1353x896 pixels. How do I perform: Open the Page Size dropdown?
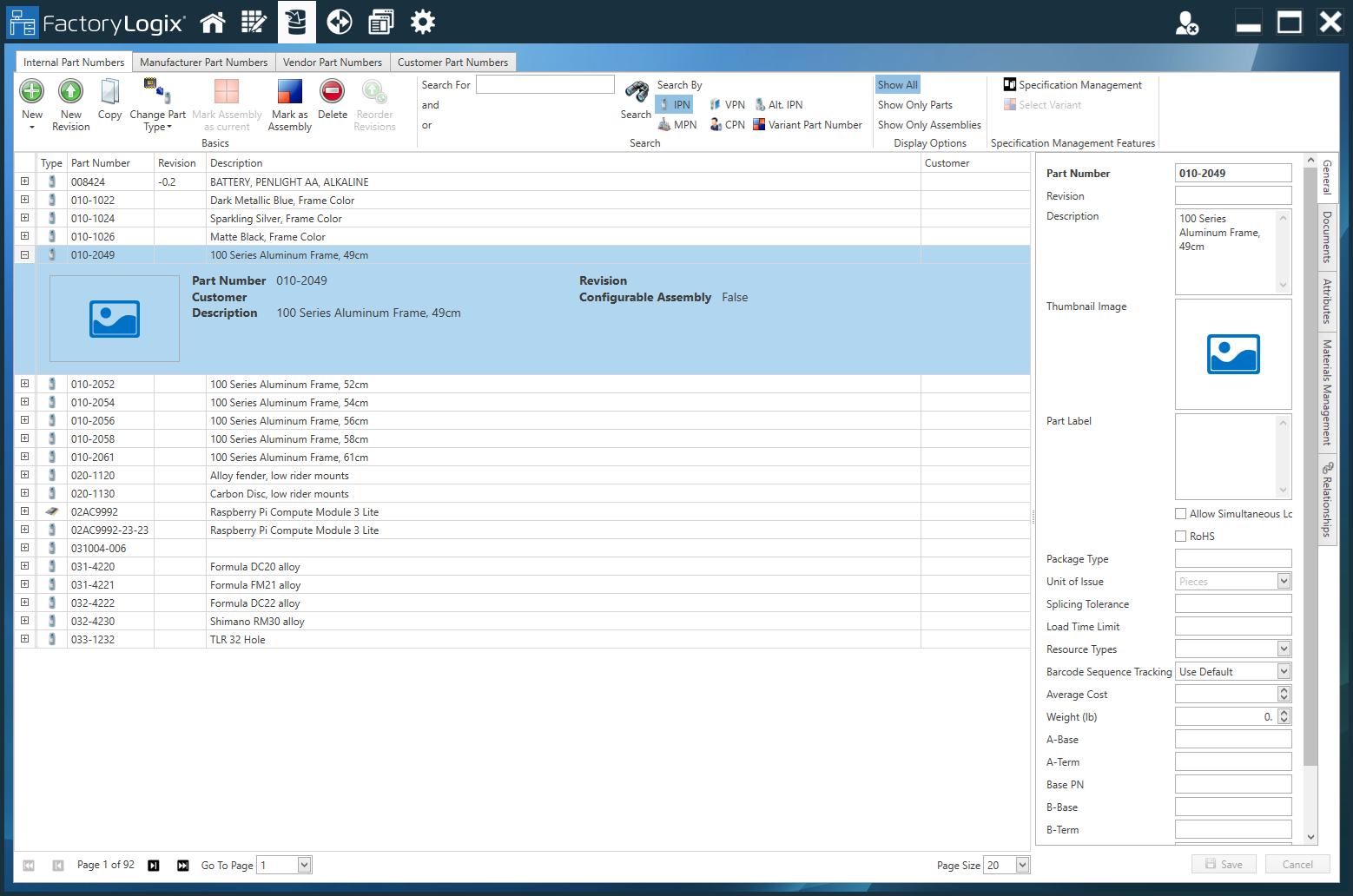[1022, 866]
